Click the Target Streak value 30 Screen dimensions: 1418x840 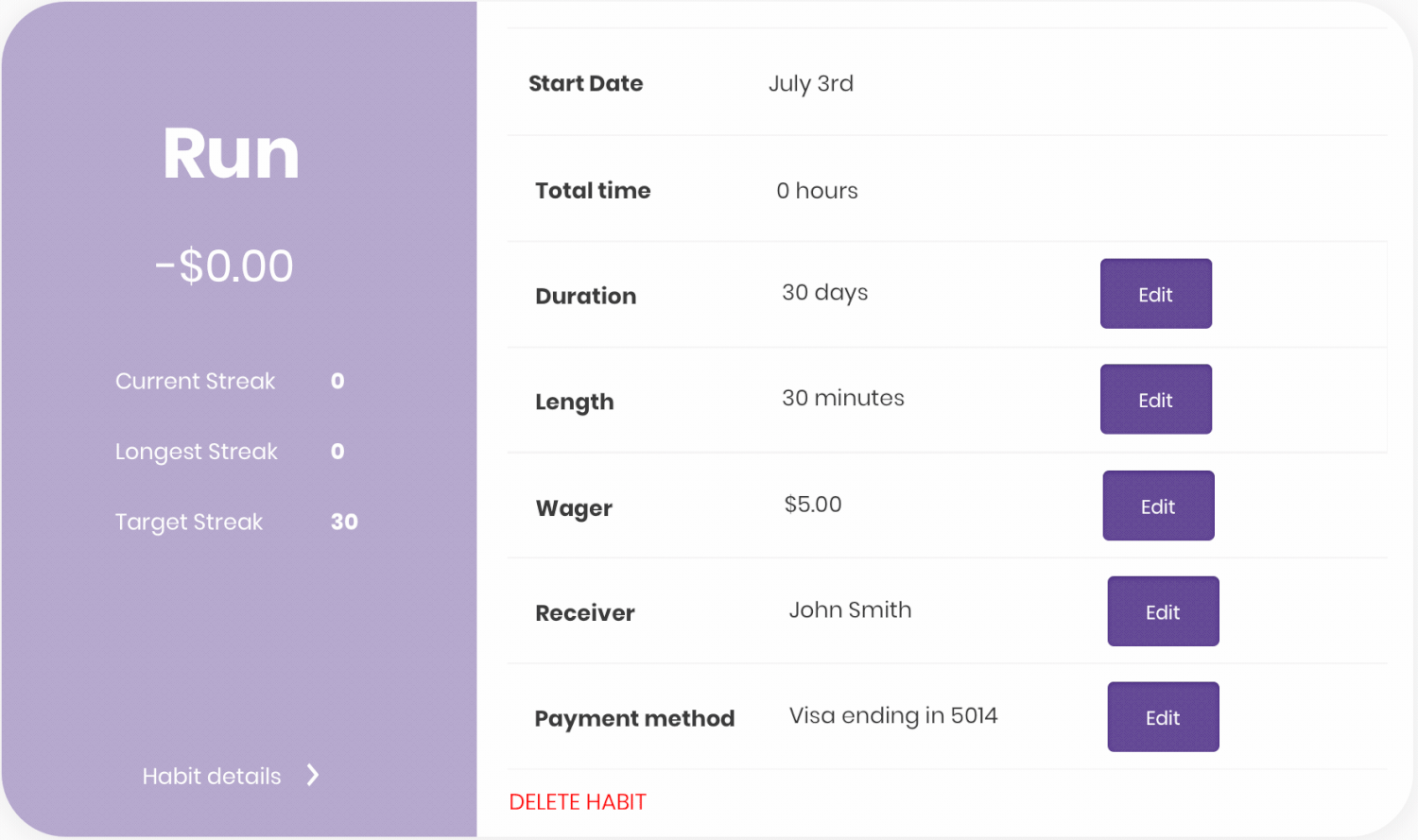(344, 522)
